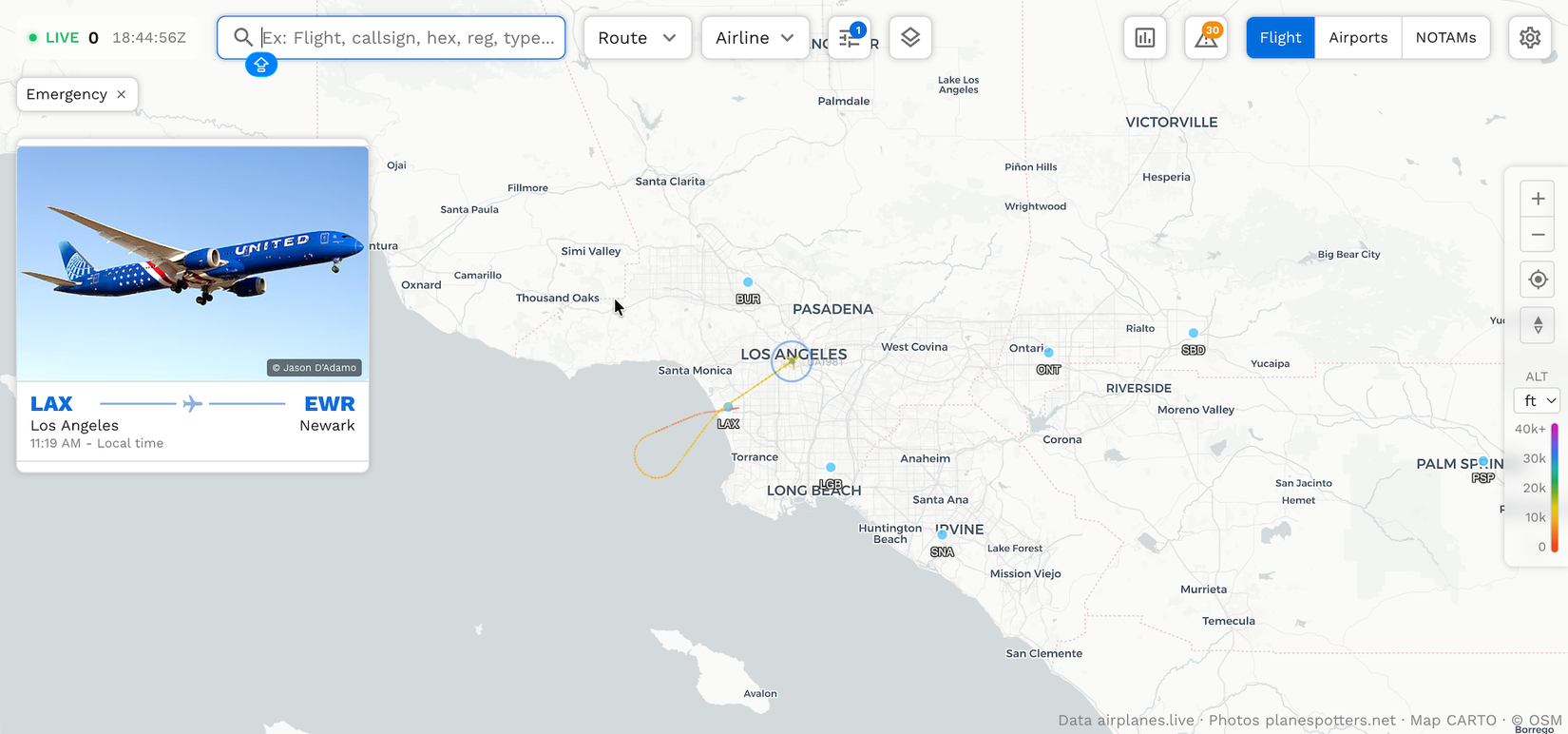This screenshot has height=734, width=1568.
Task: Select the aircraft icon over Los Angeles
Action: (x=791, y=360)
